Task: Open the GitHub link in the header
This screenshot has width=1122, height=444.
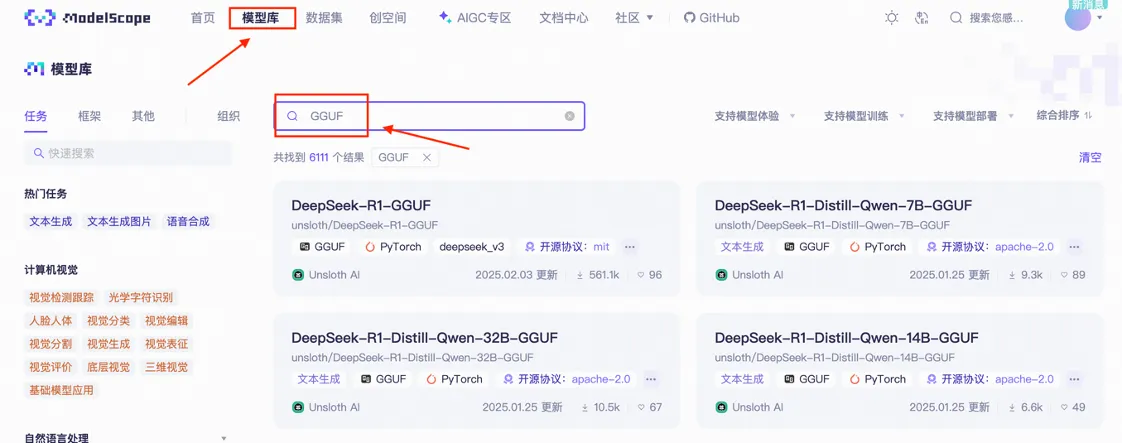Action: click(x=712, y=18)
